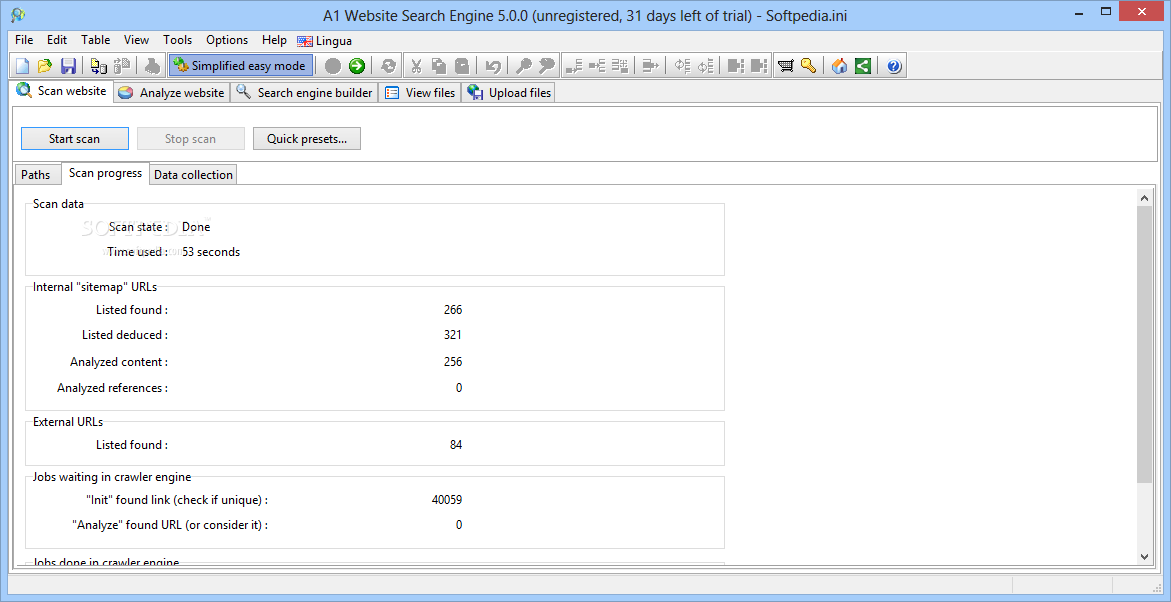1171x602 pixels.
Task: Click the Listed found value 266
Action: pyautogui.click(x=453, y=310)
